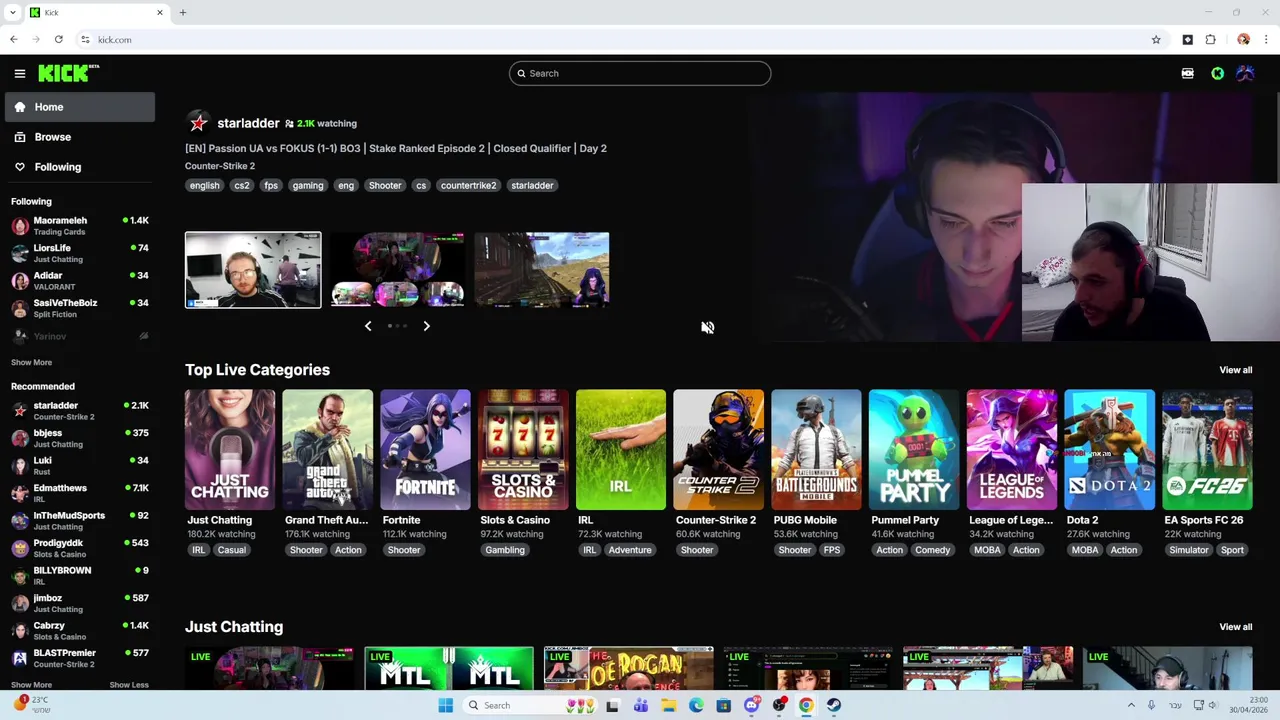1280x720 pixels.
Task: Reload the page
Action: click(59, 40)
